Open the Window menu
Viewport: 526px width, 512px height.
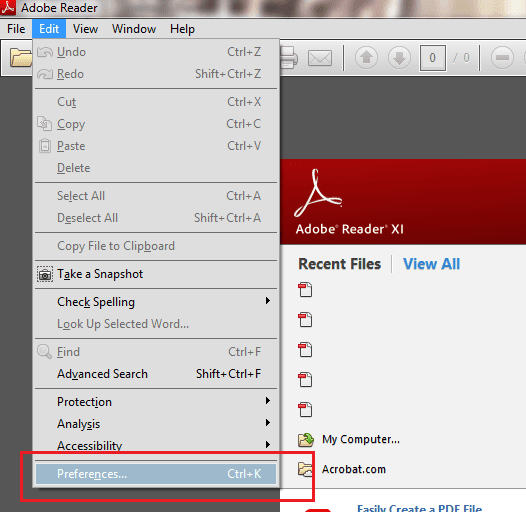coord(134,29)
